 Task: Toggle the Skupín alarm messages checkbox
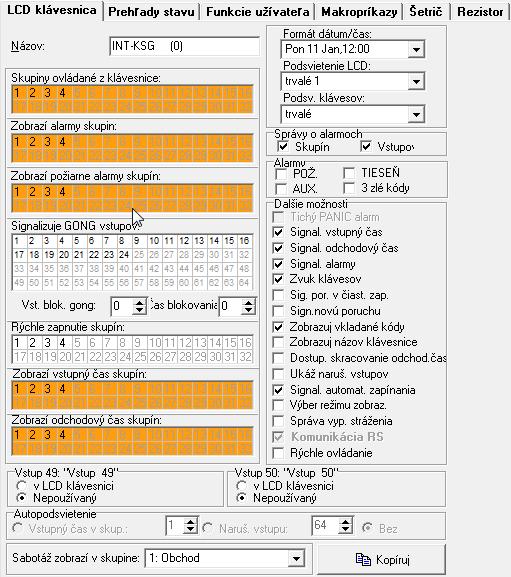coord(283,146)
